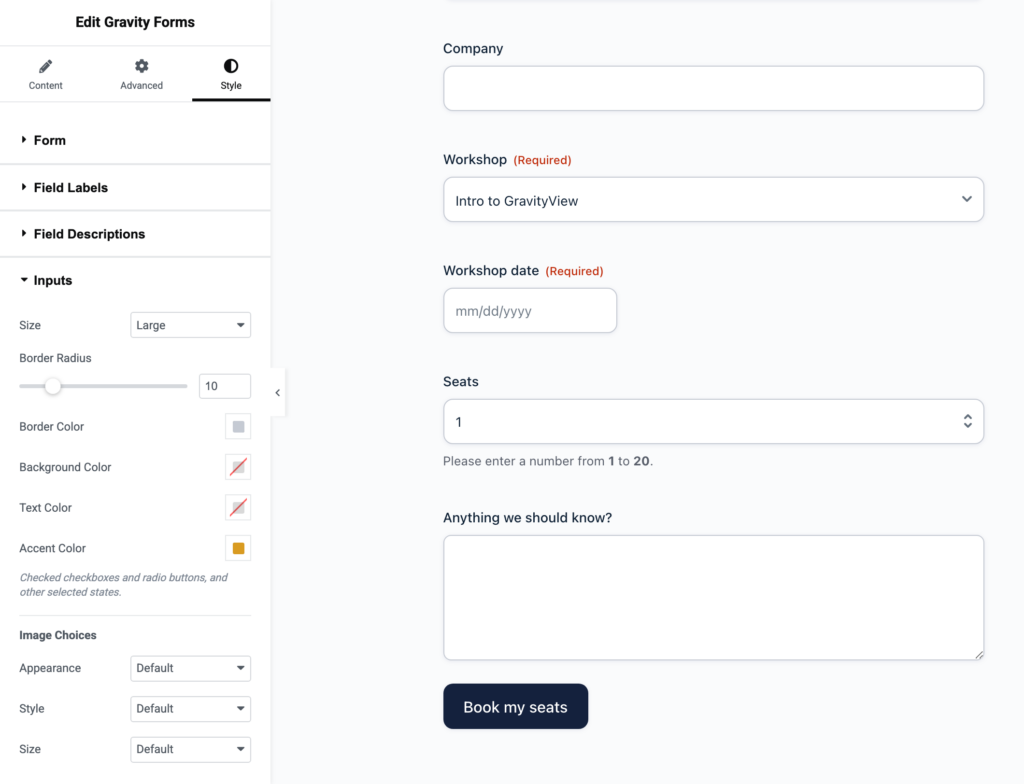This screenshot has height=784, width=1024.
Task: Click the Image Choices heading
Action: (57, 635)
